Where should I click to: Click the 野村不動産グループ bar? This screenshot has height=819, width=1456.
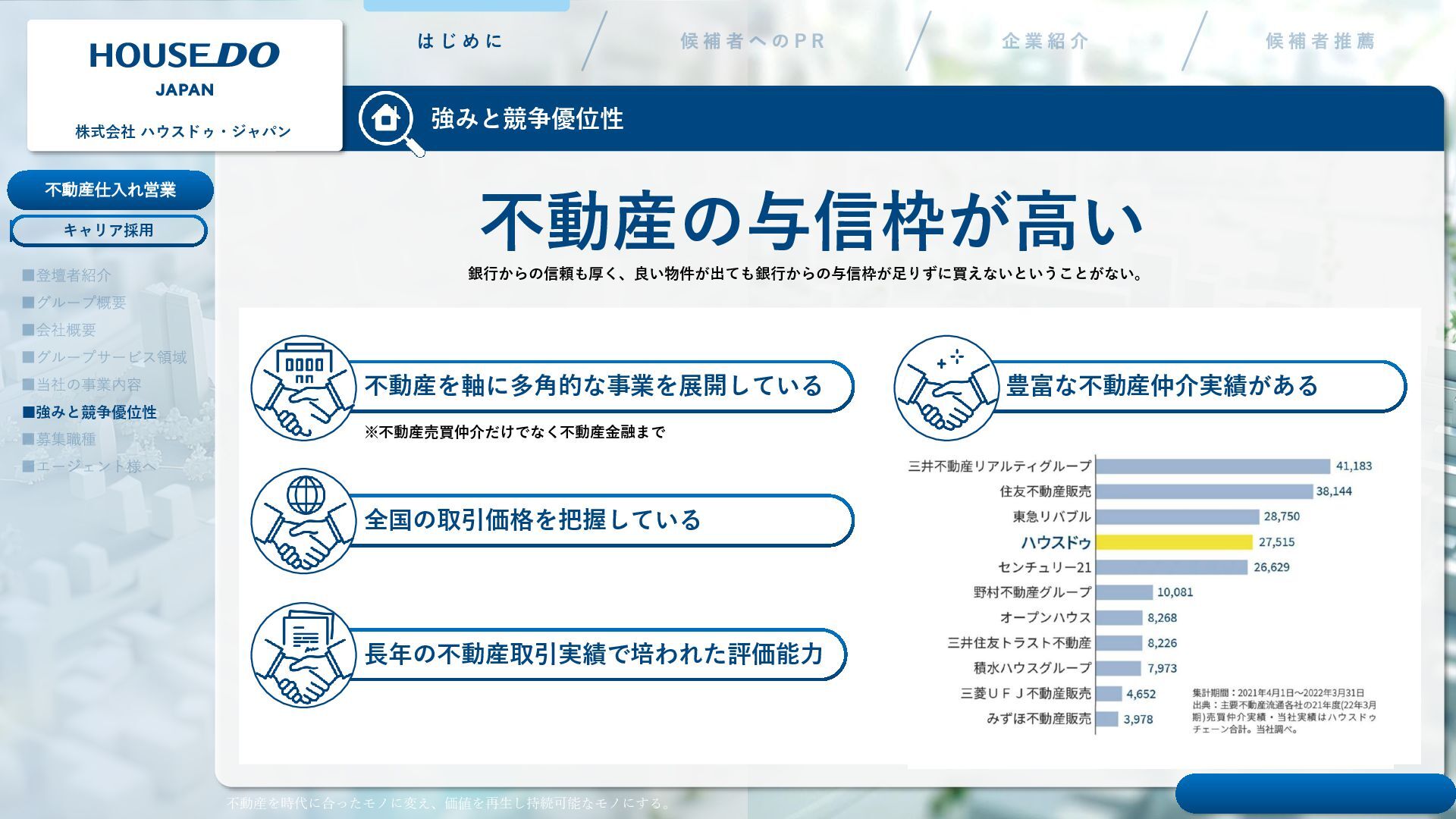coord(1125,592)
